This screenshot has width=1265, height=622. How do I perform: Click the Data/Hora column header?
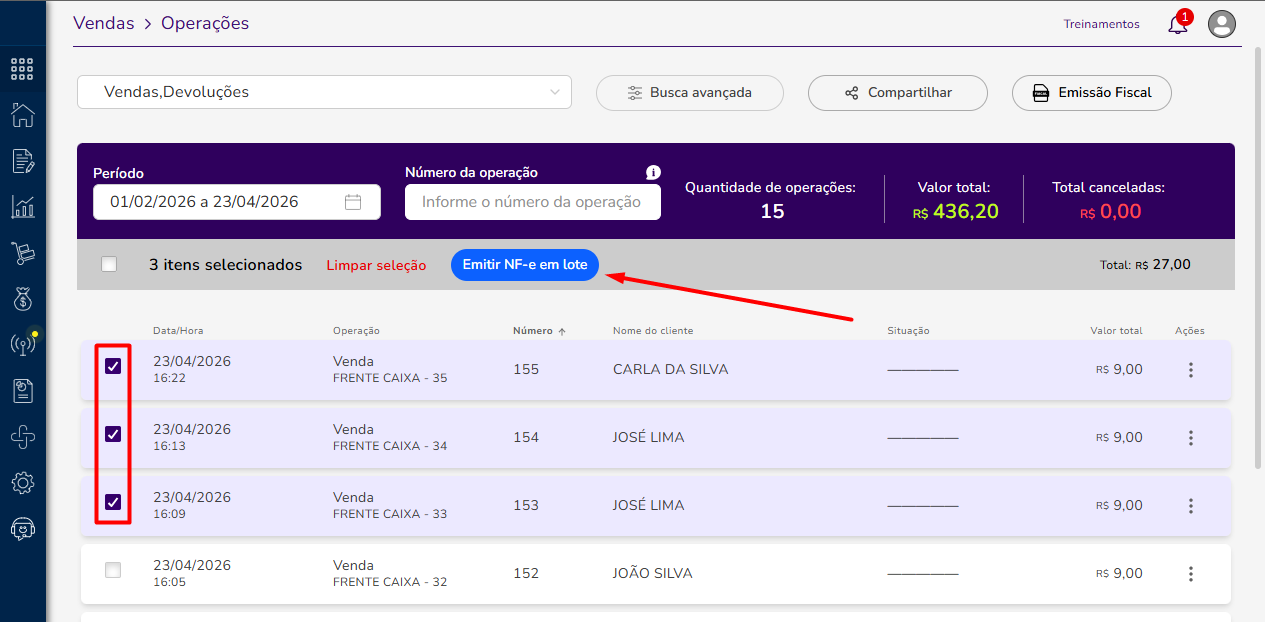(x=178, y=331)
